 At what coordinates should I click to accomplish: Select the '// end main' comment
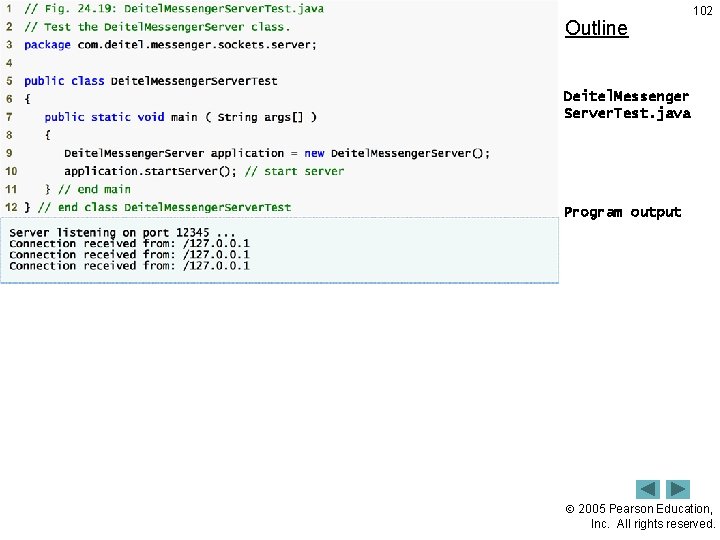tap(94, 189)
